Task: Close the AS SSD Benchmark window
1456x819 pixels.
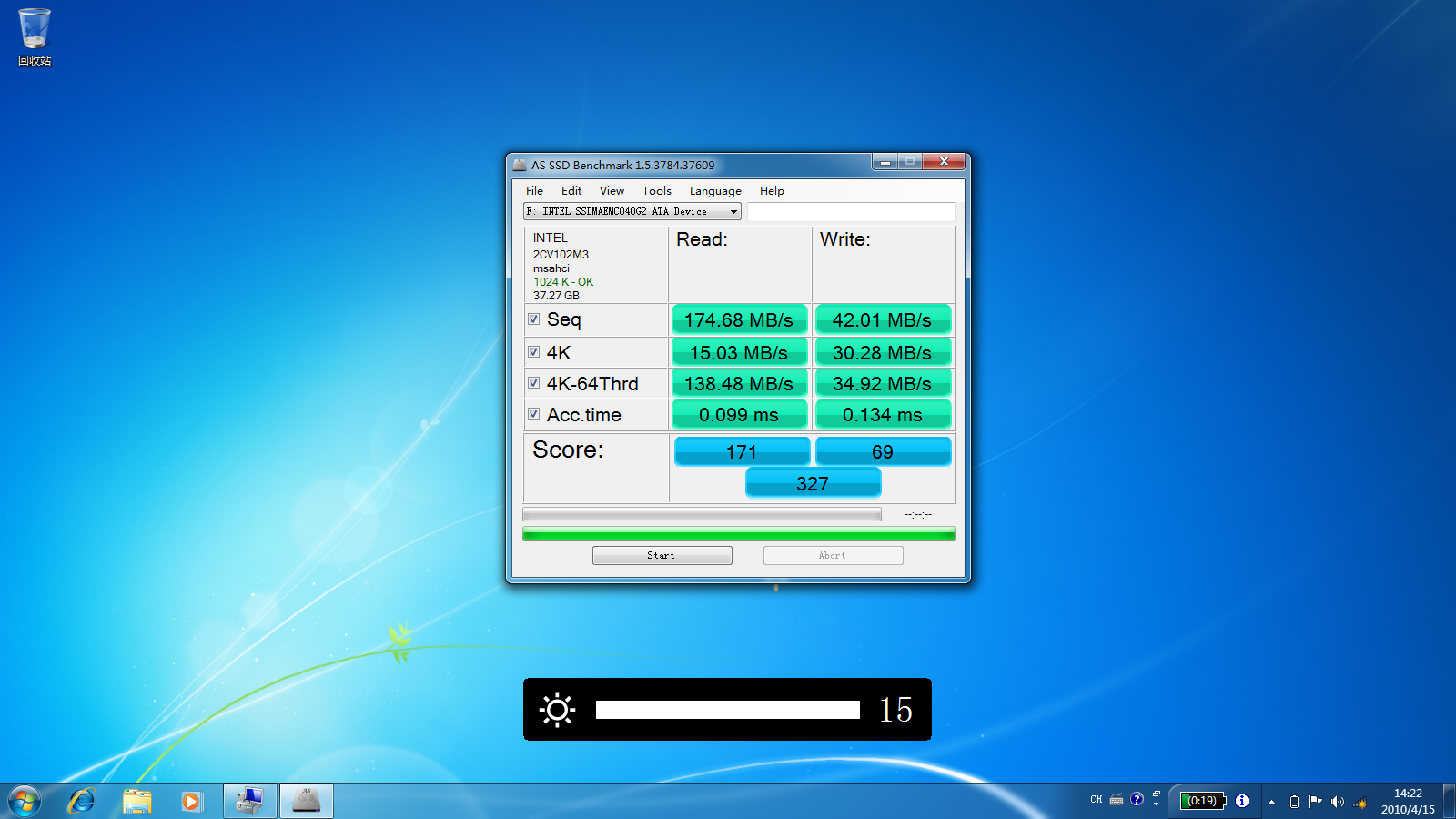Action: tap(944, 161)
